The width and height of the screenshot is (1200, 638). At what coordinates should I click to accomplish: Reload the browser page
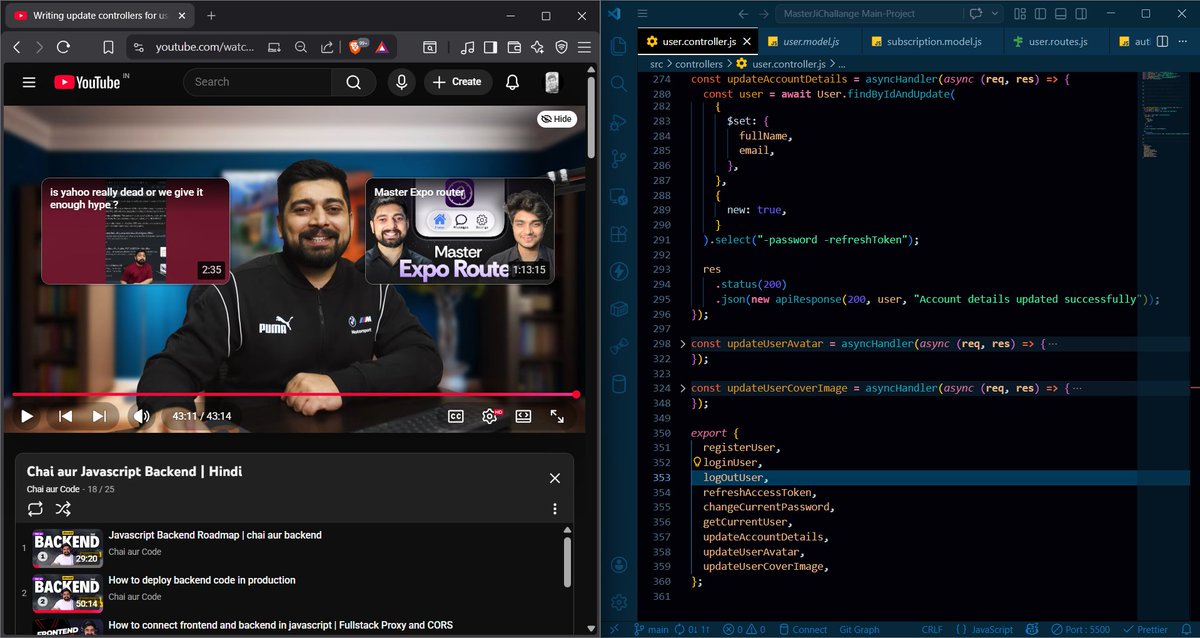[x=63, y=47]
